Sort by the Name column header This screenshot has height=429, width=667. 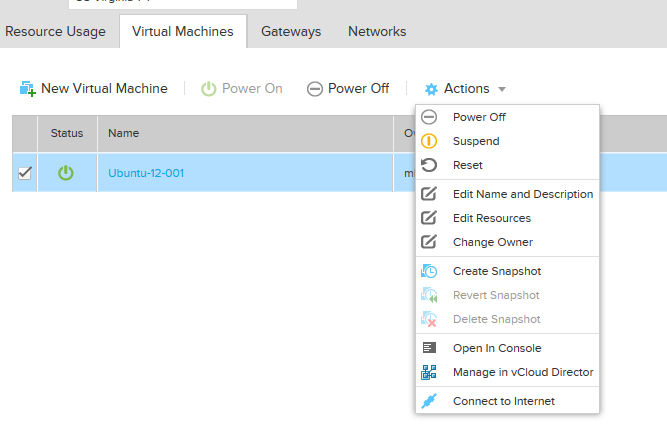click(124, 133)
